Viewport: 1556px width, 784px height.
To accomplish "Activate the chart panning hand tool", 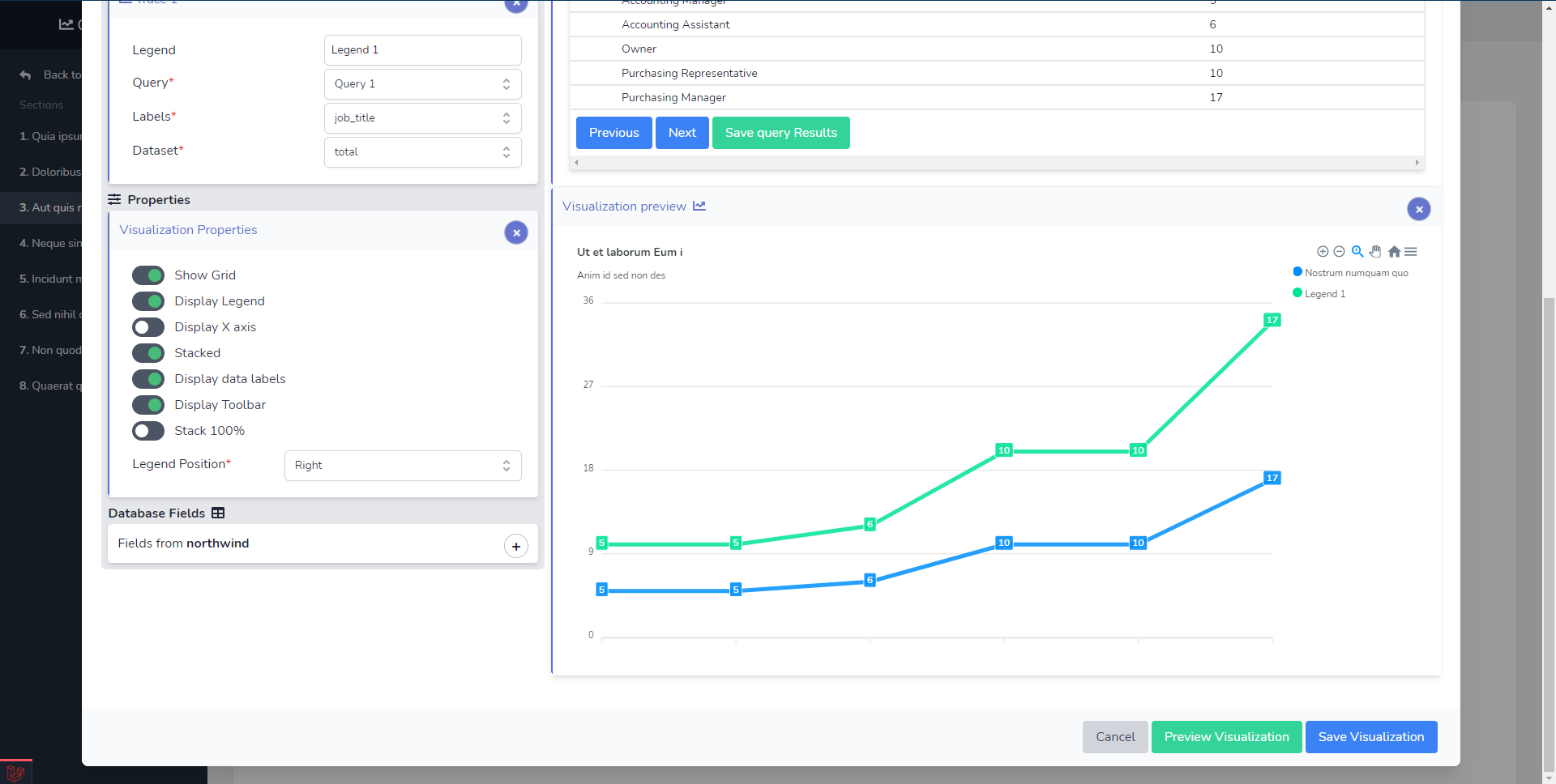I will tap(1375, 252).
